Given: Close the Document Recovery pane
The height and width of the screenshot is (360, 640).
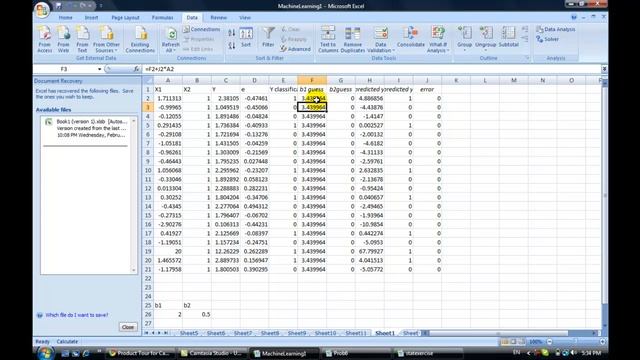Looking at the screenshot, I should [128, 327].
